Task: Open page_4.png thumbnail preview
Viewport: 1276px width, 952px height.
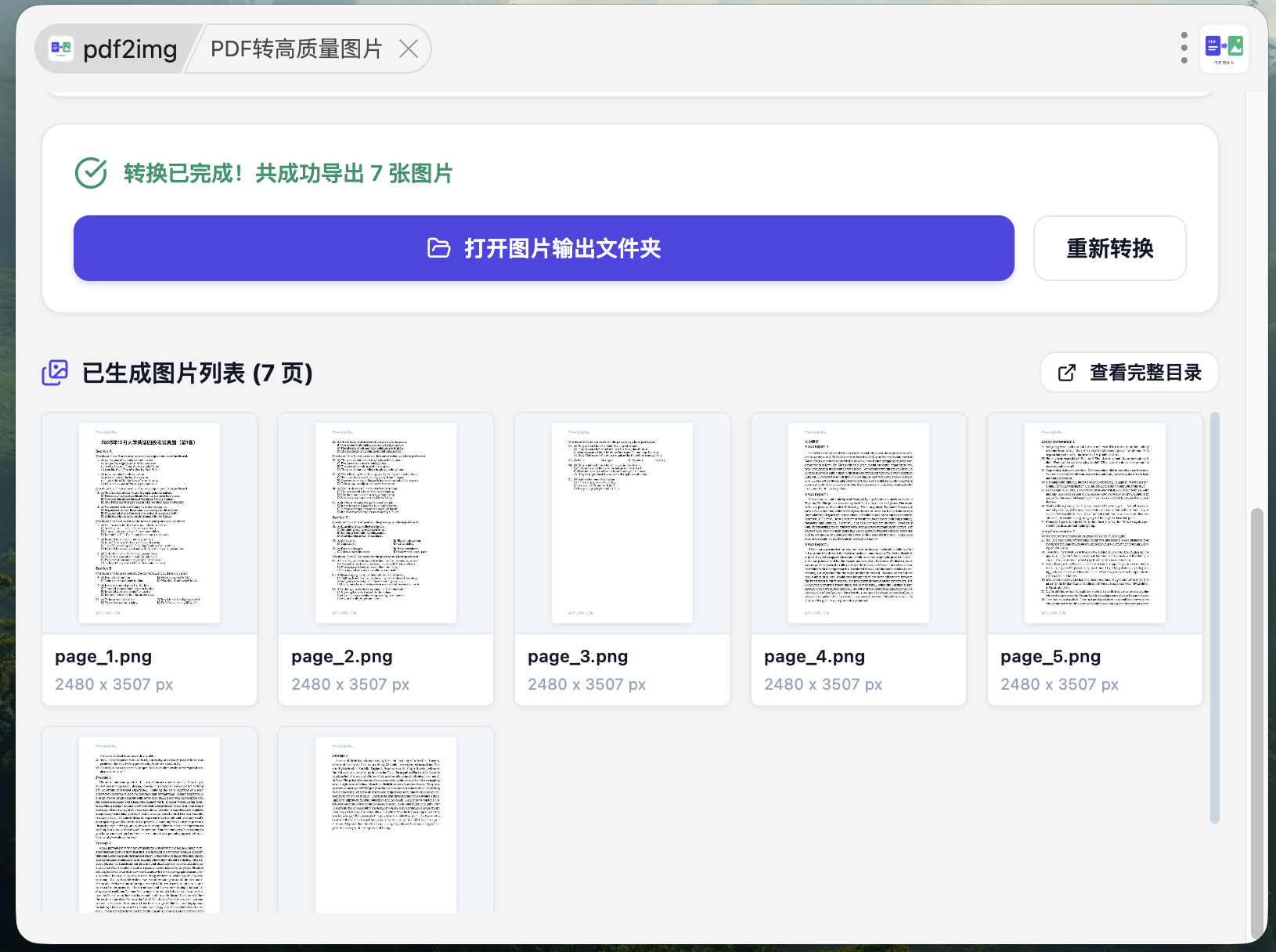Action: [x=859, y=523]
